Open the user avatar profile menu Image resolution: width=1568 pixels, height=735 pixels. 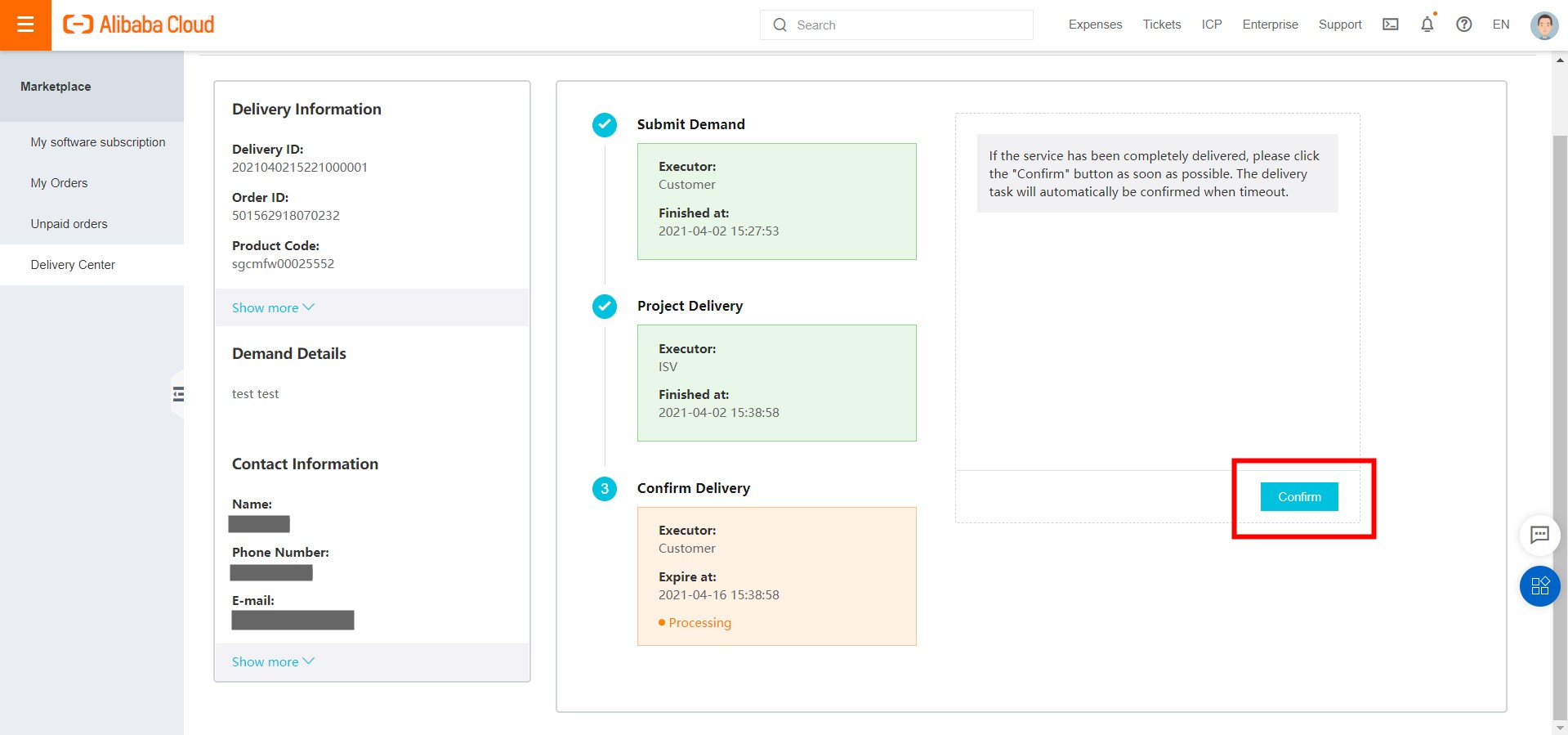[1543, 25]
